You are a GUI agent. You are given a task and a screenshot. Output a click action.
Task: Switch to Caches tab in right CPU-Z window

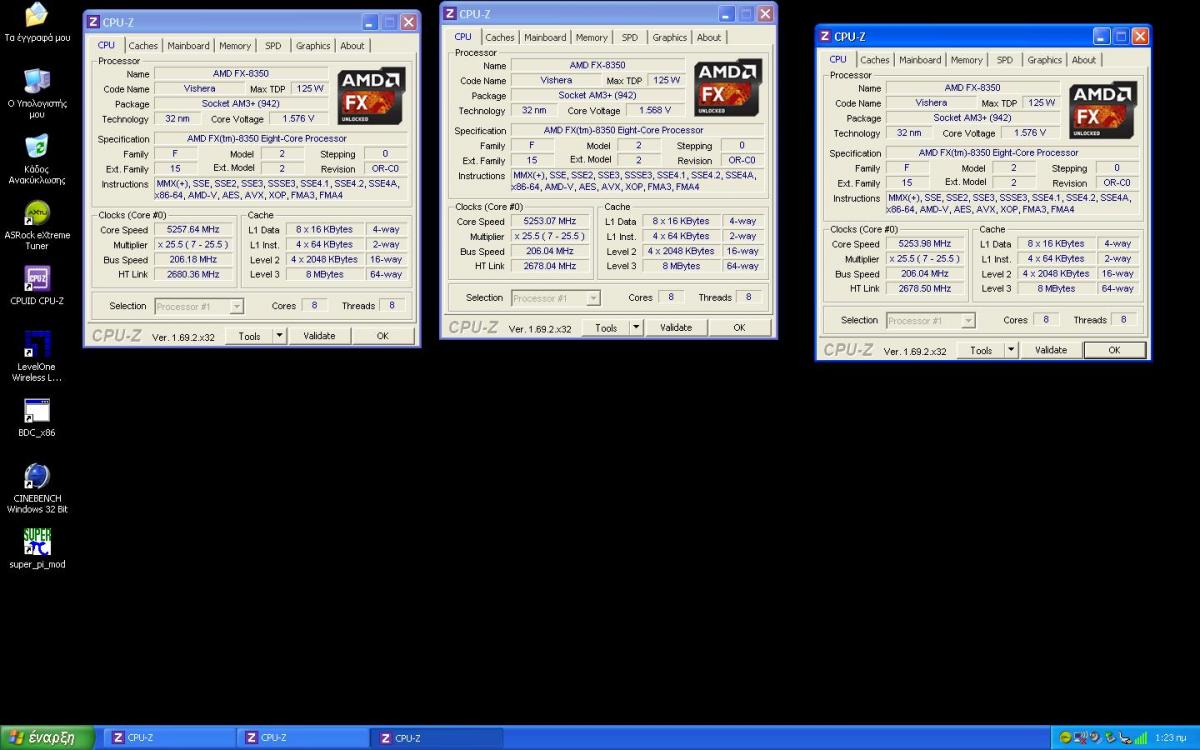coord(875,60)
